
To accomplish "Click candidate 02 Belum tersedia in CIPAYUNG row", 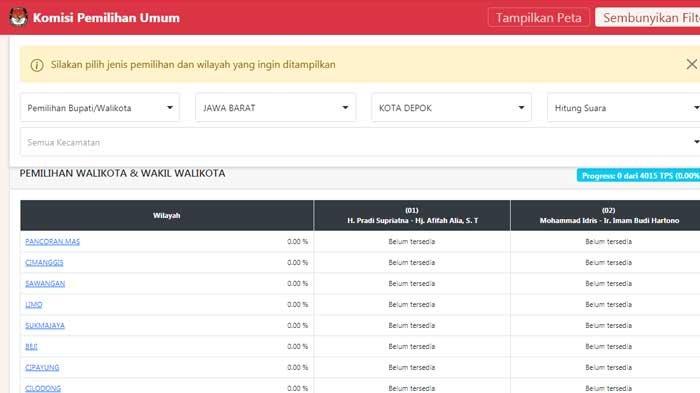I will click(608, 368).
